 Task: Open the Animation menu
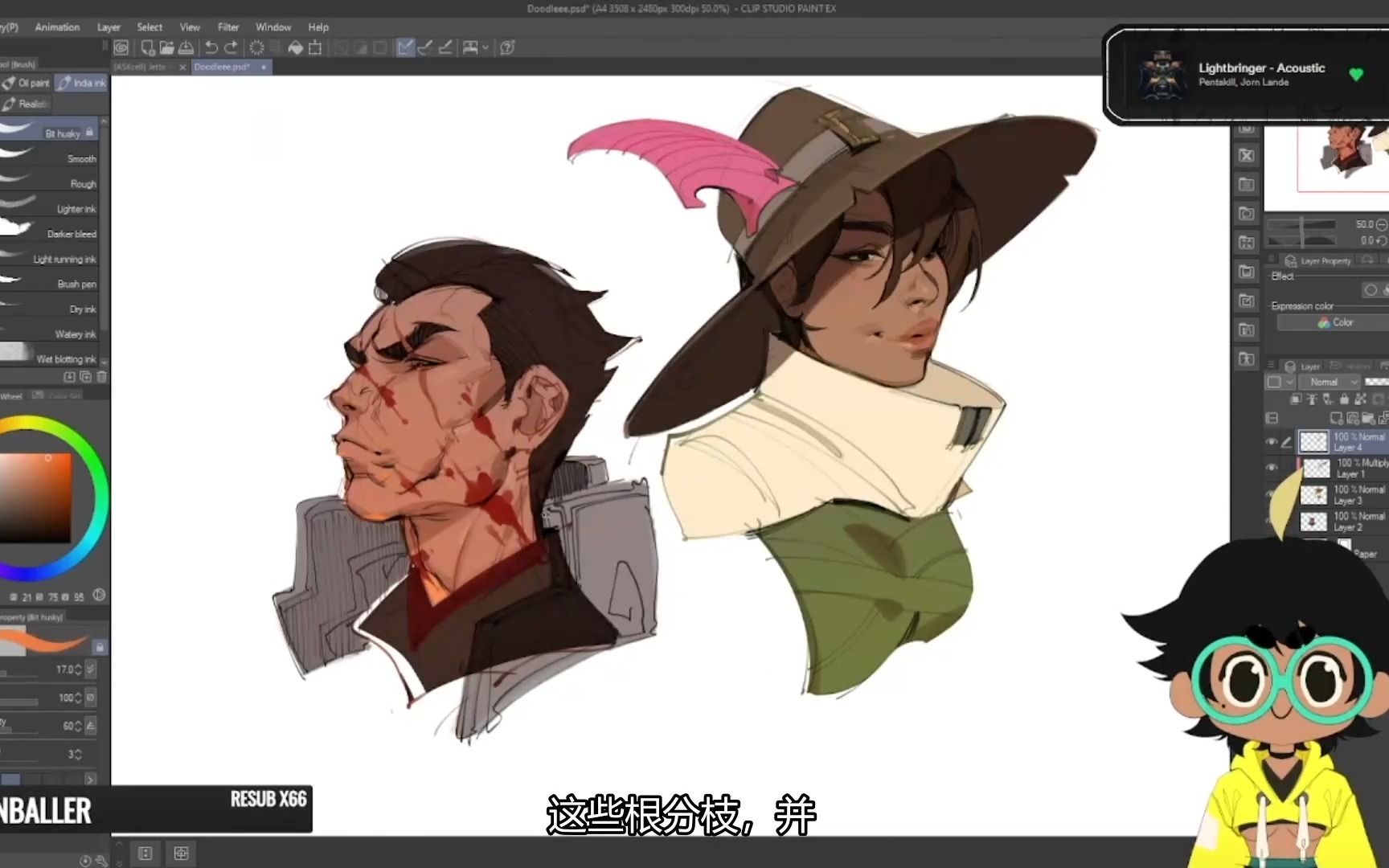tap(57, 27)
